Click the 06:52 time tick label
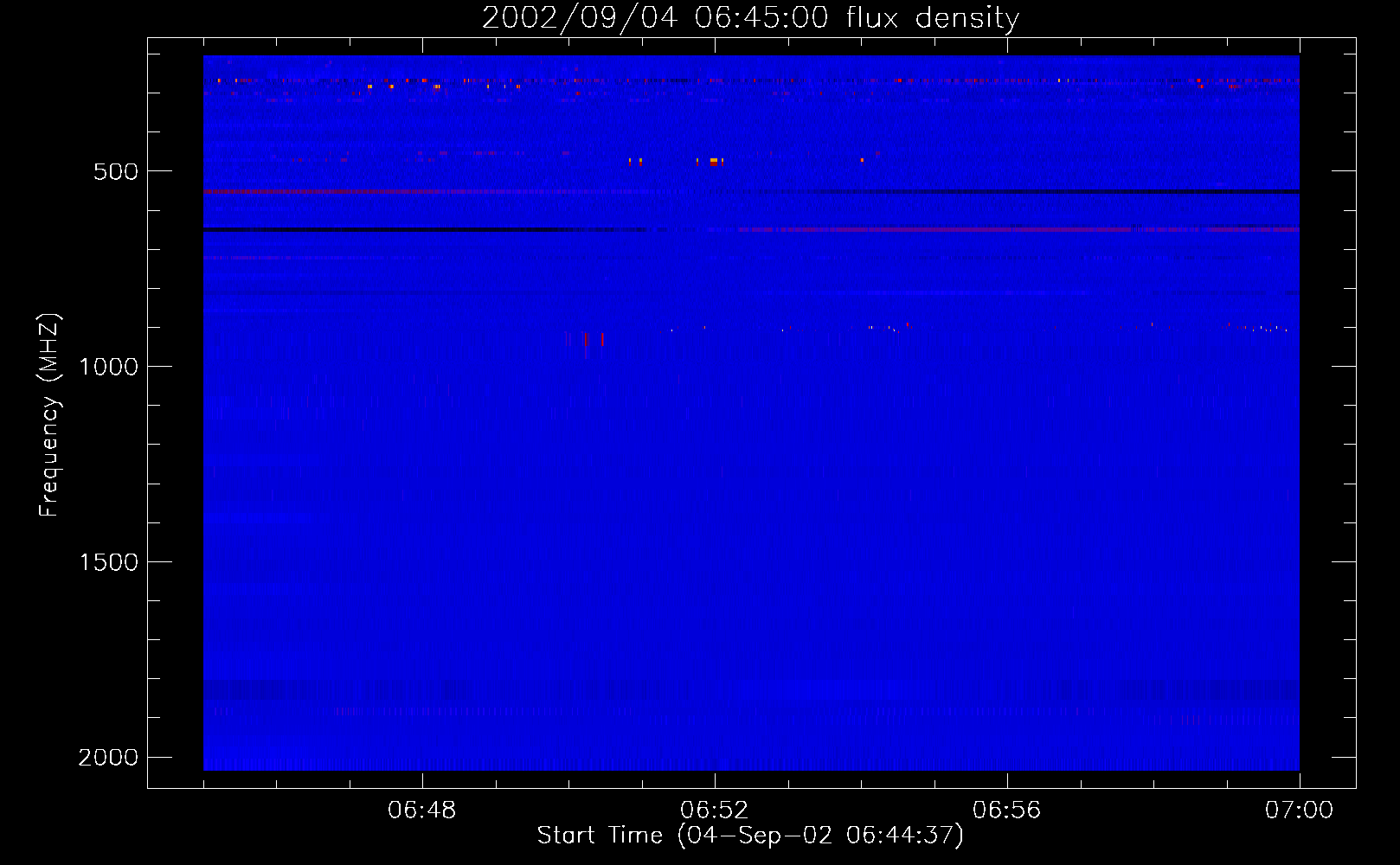1400x865 pixels. click(x=715, y=811)
